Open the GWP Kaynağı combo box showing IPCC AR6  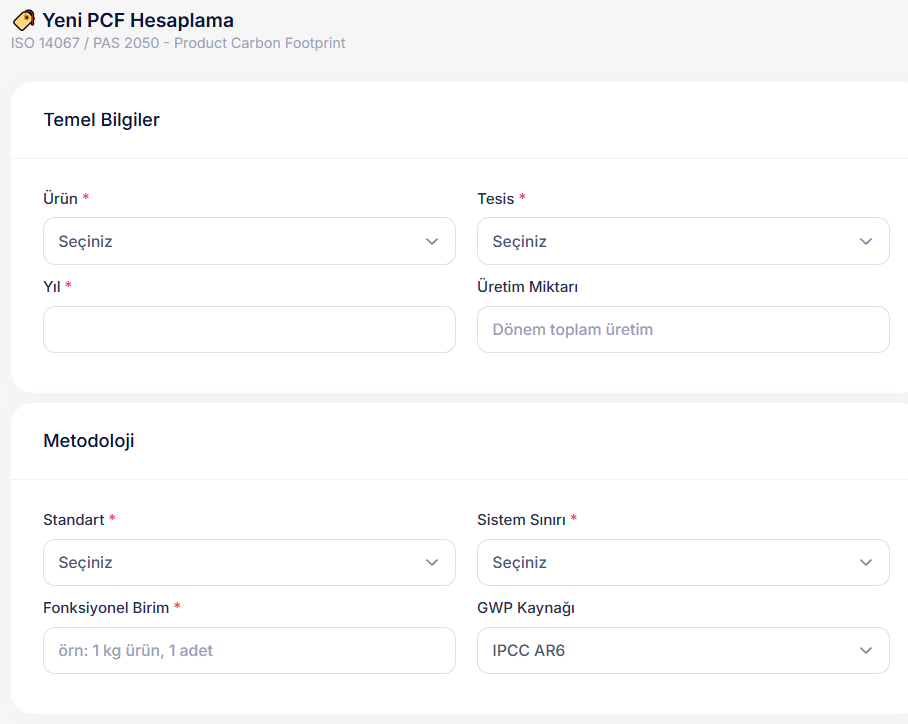[x=683, y=651]
